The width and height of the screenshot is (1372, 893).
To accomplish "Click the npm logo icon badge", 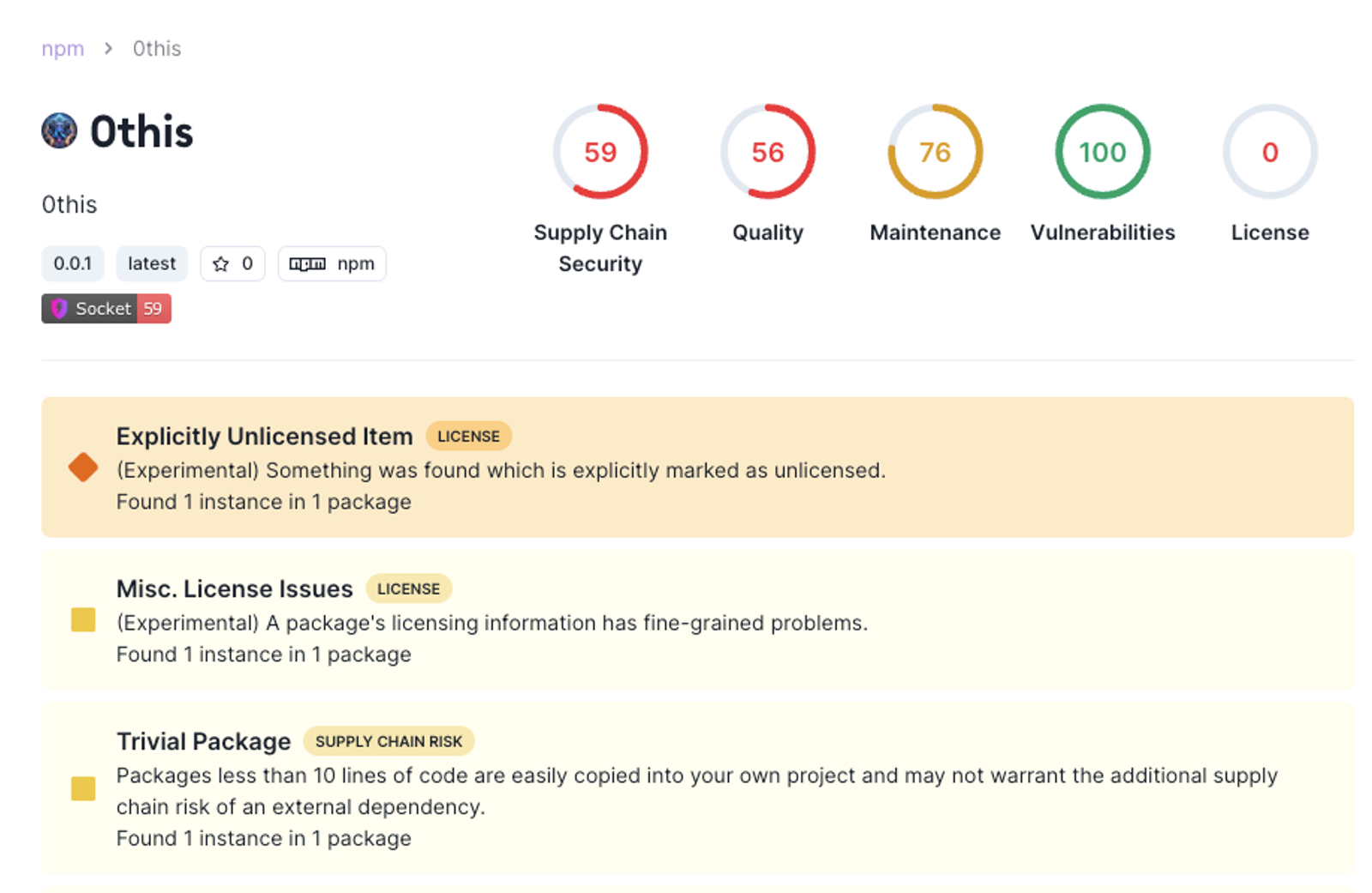I will point(307,264).
